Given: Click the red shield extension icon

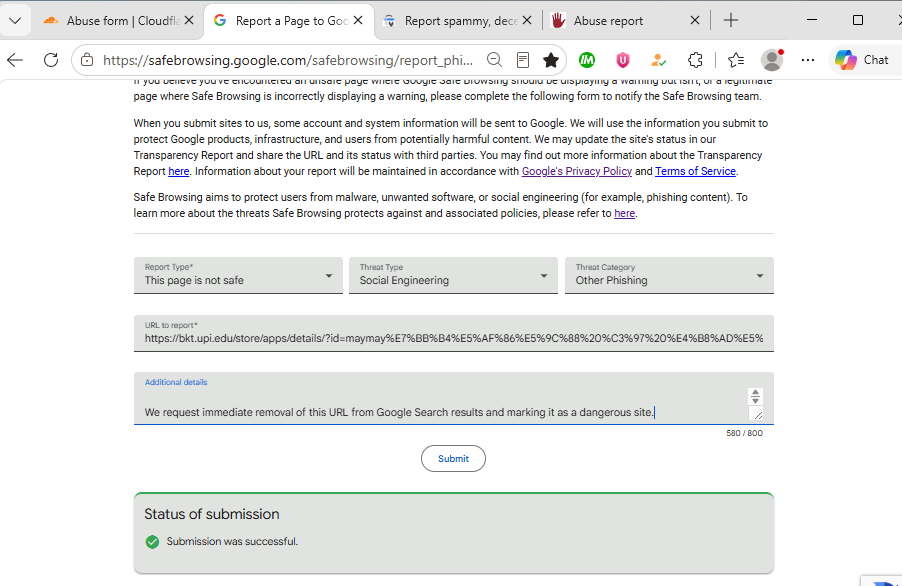Looking at the screenshot, I should [622, 60].
